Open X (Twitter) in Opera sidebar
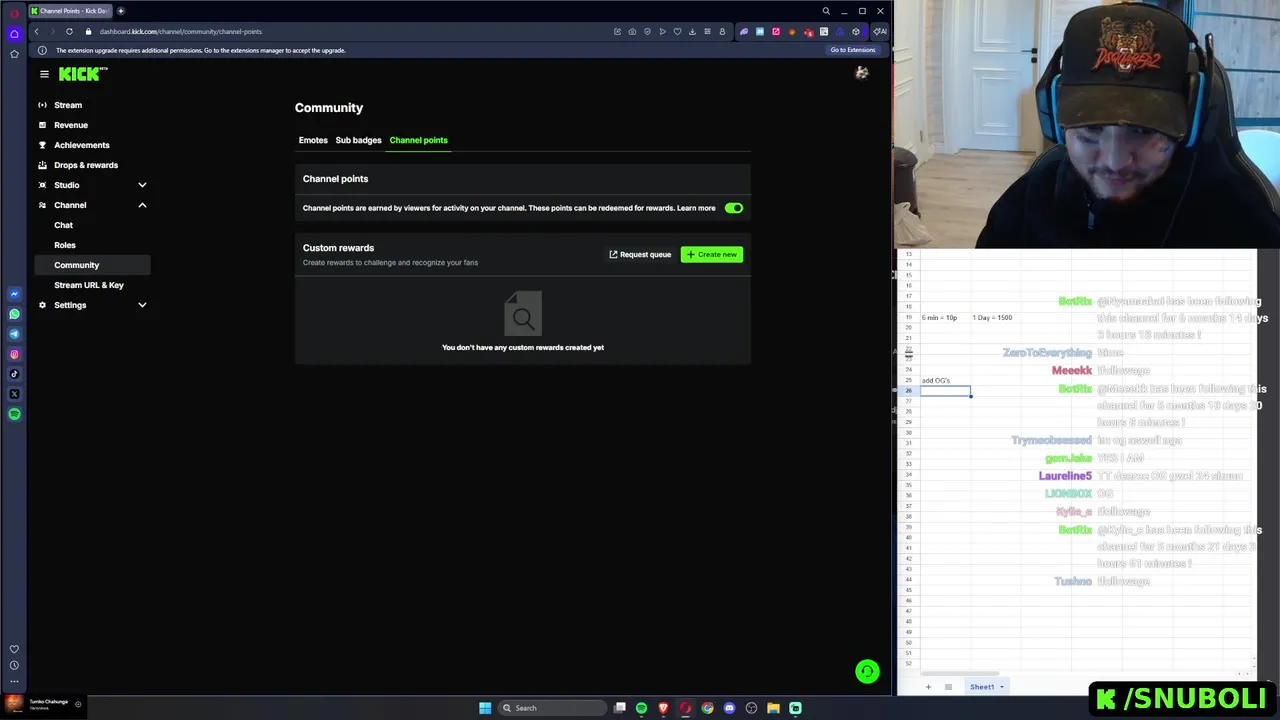Image resolution: width=1280 pixels, height=720 pixels. click(14, 394)
